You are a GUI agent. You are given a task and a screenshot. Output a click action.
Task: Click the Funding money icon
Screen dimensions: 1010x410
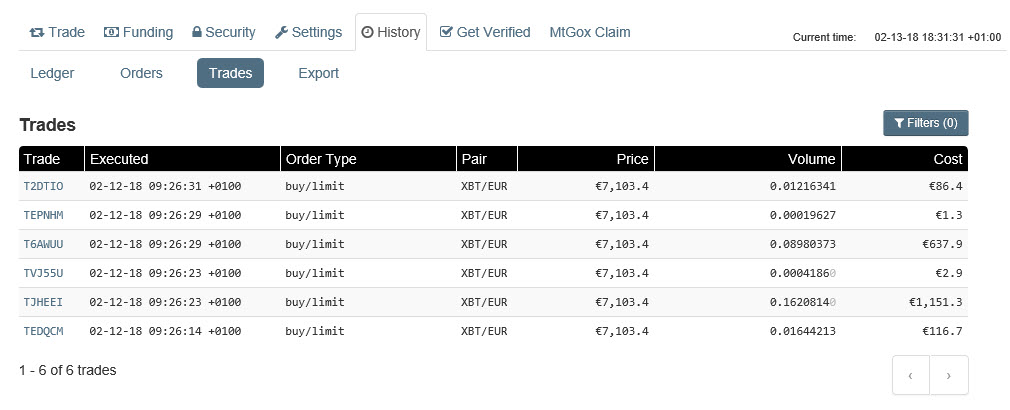(111, 32)
